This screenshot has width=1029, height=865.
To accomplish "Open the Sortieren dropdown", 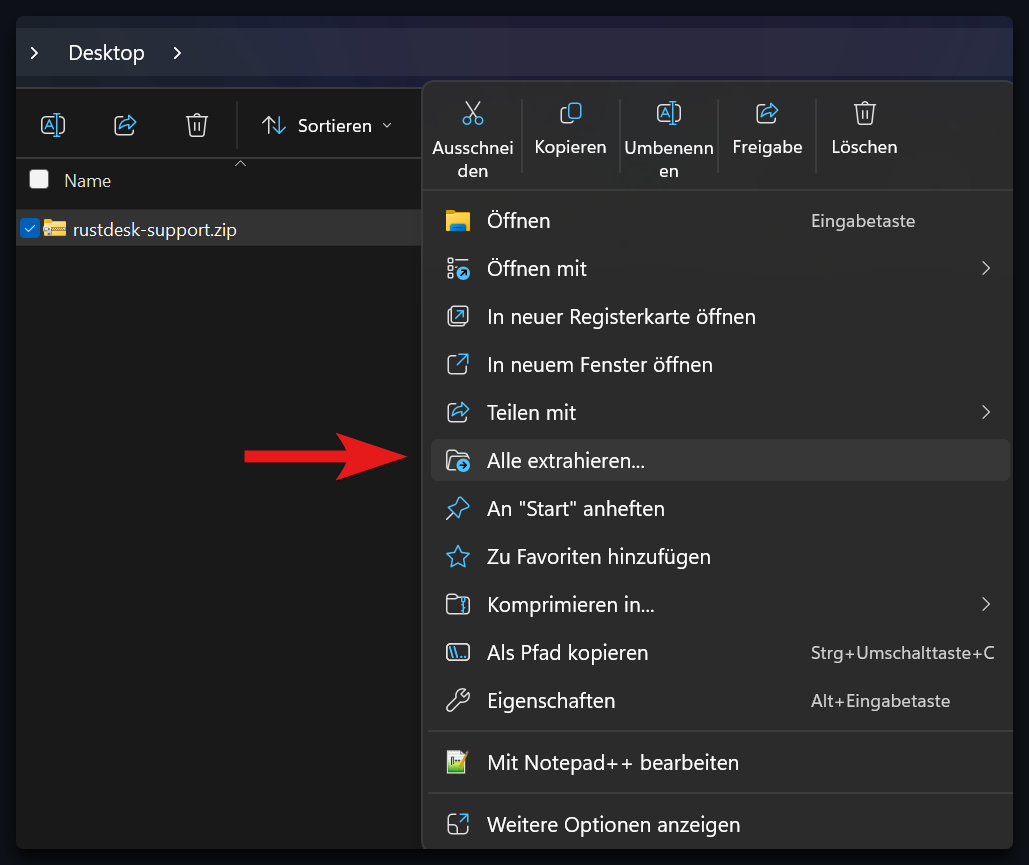I will pyautogui.click(x=327, y=125).
